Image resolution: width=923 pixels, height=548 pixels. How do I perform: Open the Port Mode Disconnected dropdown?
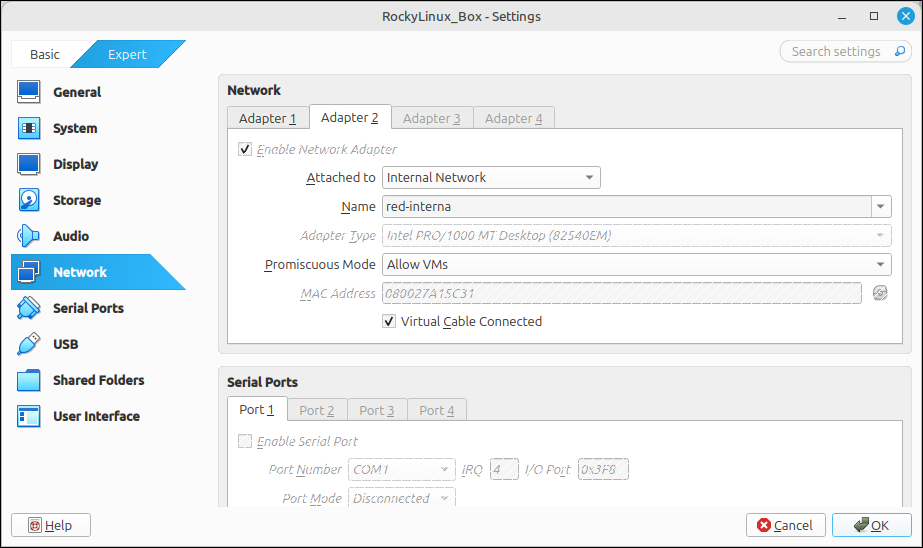tap(401, 498)
